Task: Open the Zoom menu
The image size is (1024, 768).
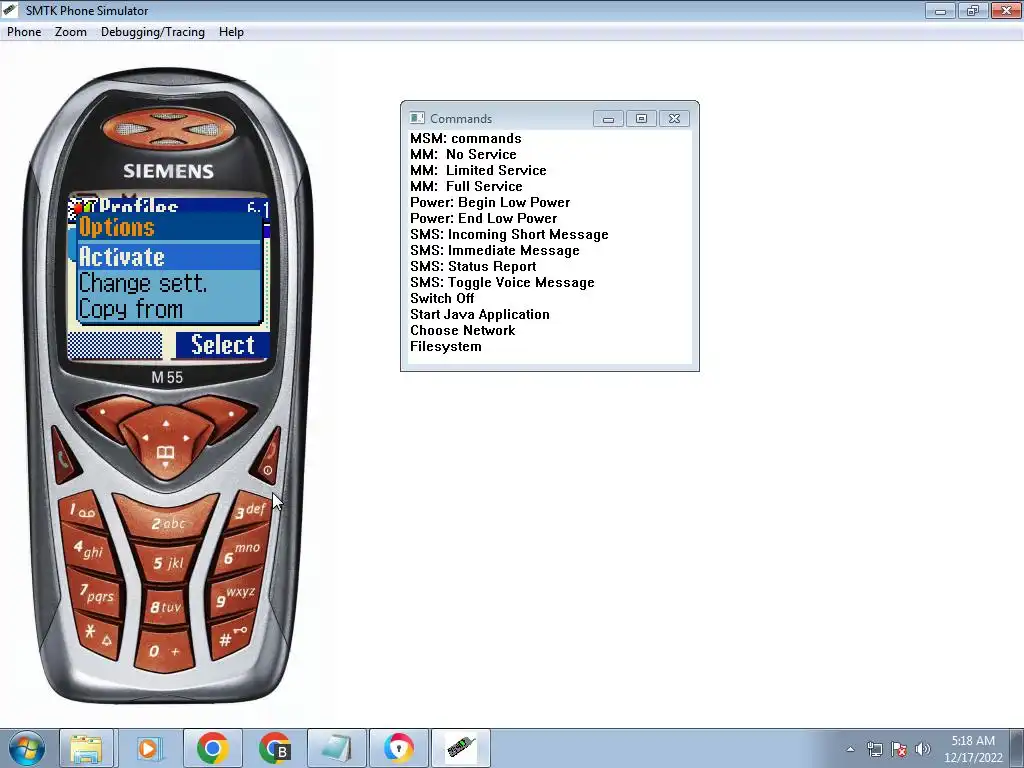Action: 71,32
